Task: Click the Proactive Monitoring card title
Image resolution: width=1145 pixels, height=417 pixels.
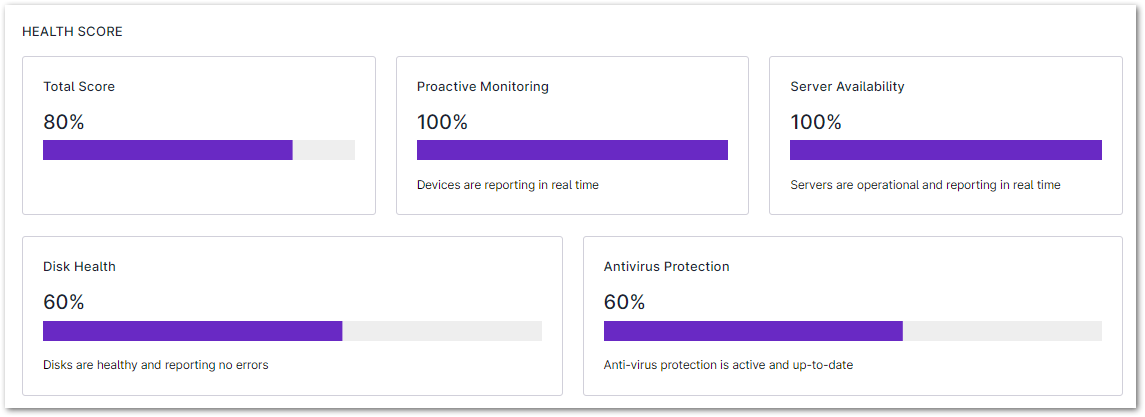Action: point(482,87)
